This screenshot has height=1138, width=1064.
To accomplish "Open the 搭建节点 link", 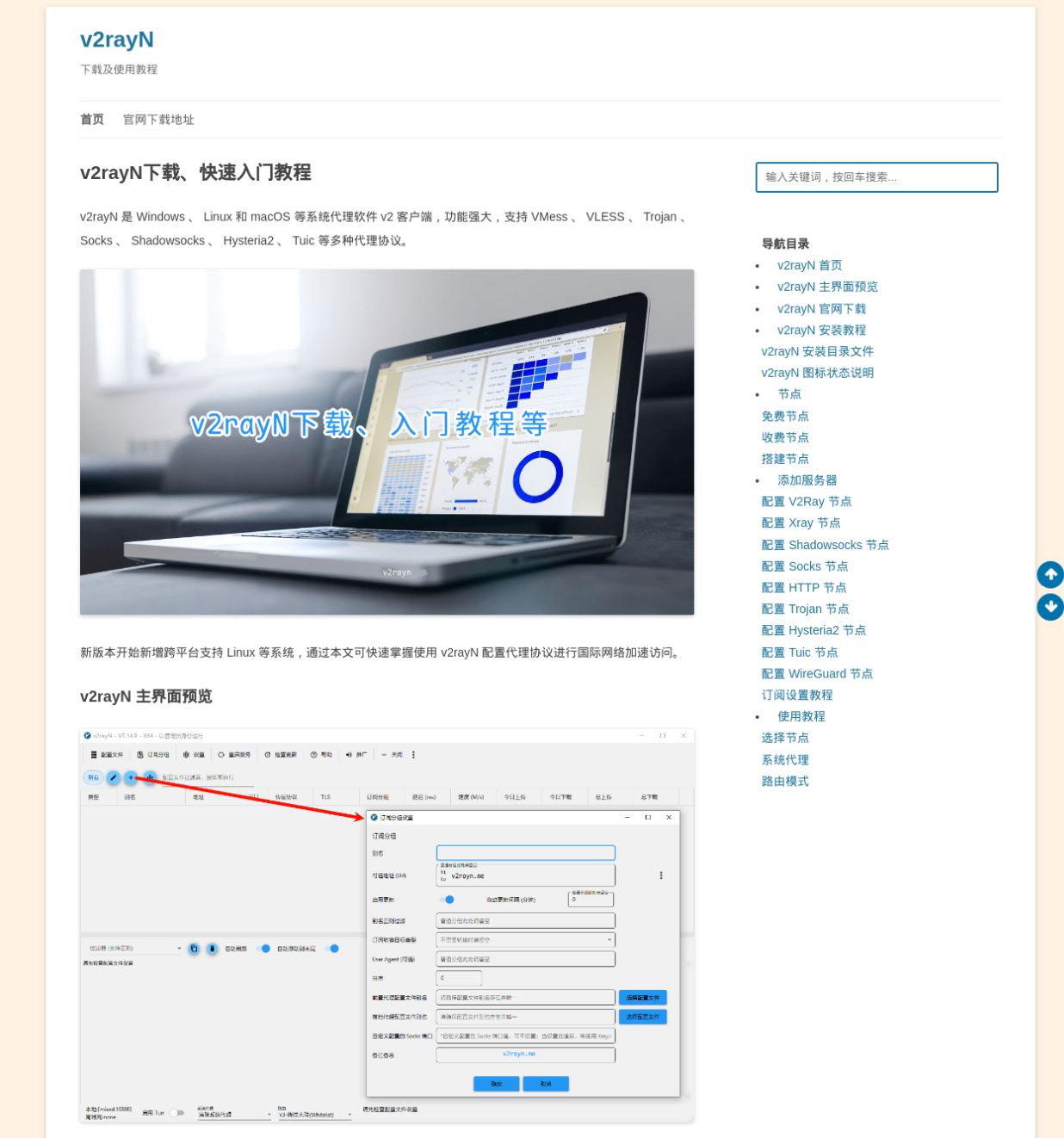I will [x=785, y=459].
